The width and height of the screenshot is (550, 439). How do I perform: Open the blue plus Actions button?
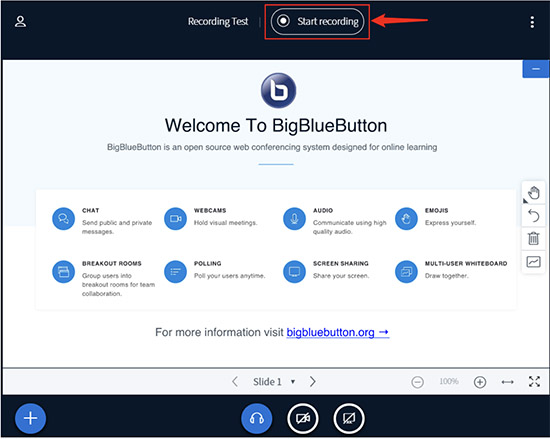(31, 418)
